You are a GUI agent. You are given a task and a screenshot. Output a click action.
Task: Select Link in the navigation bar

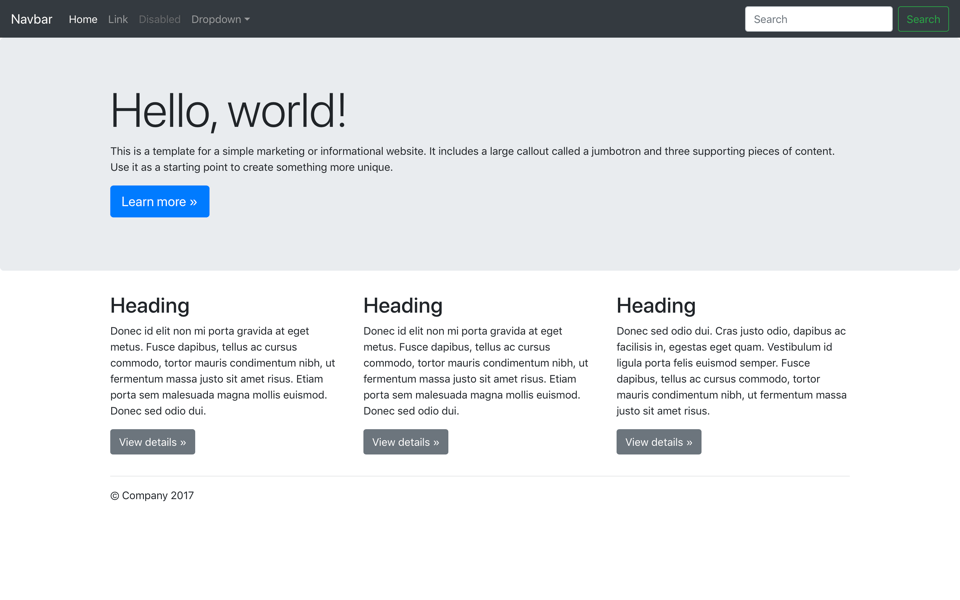tap(118, 18)
